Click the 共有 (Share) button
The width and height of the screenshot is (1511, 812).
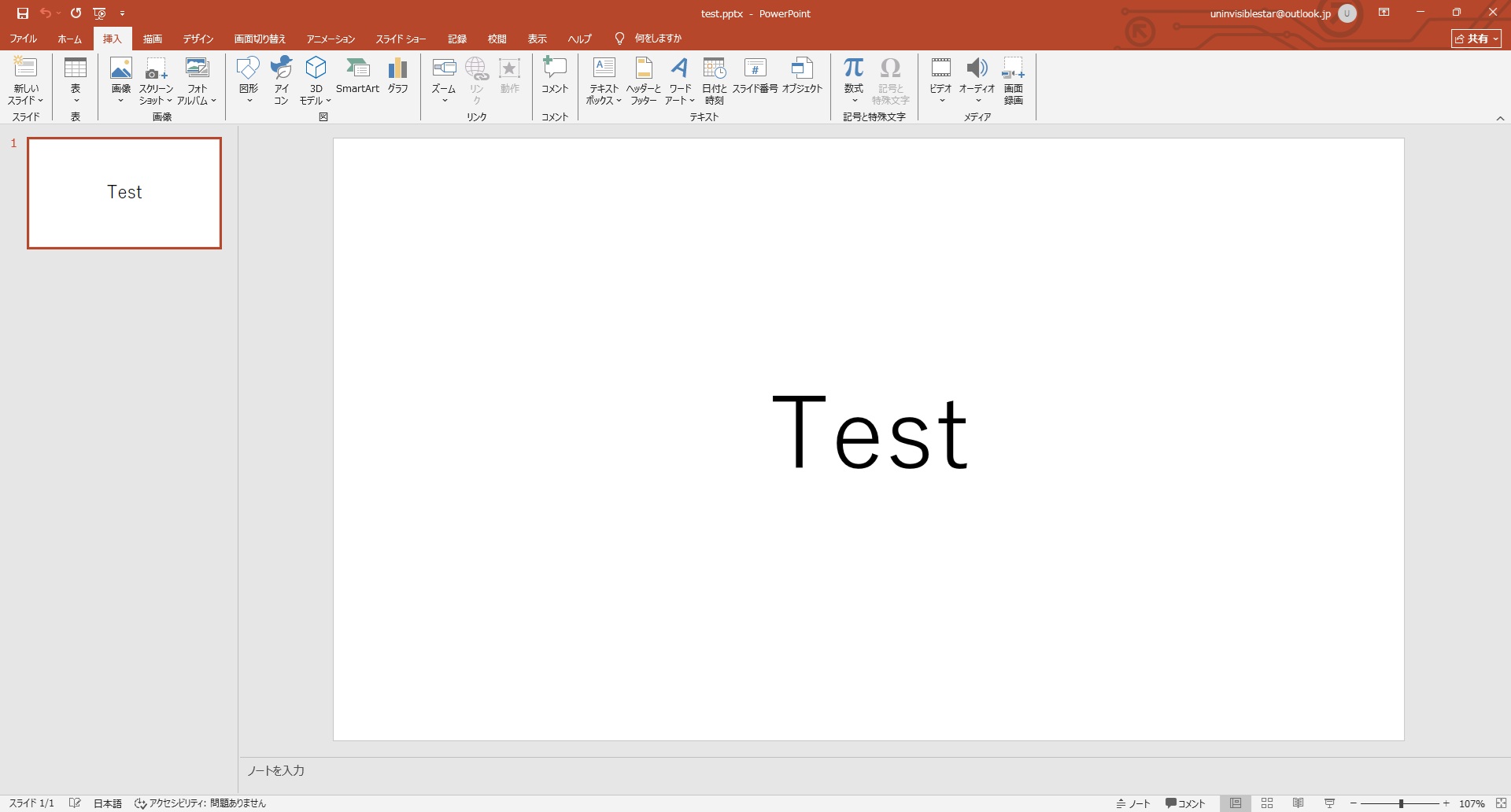point(1476,39)
